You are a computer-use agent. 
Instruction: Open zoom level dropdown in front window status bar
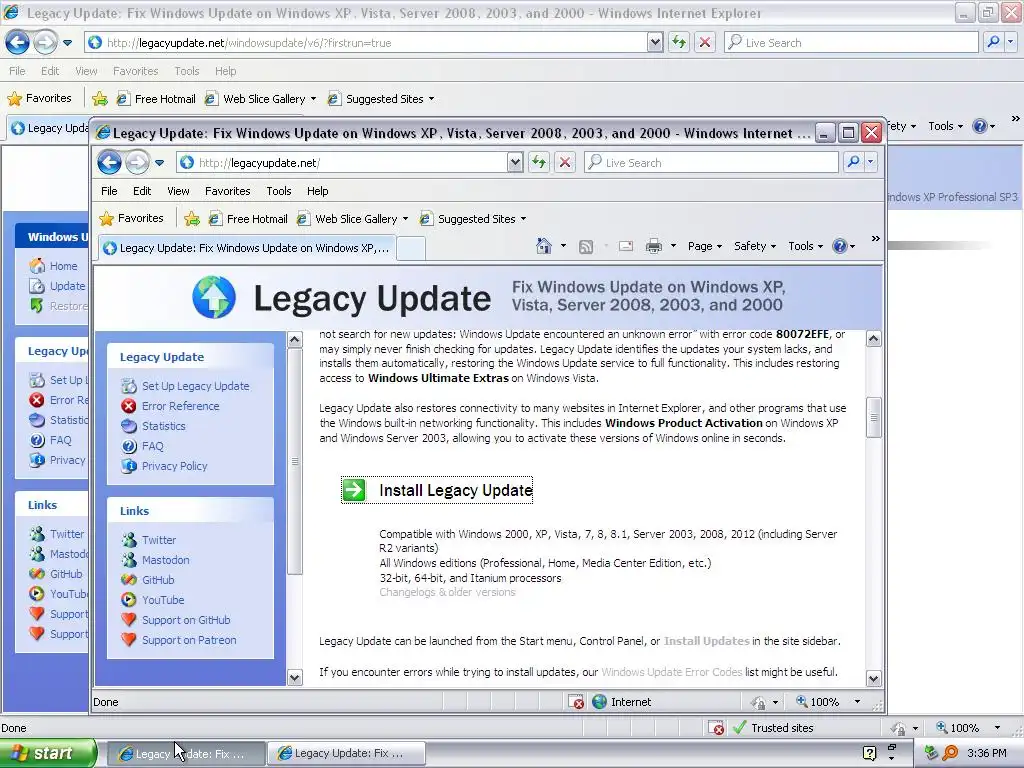857,702
